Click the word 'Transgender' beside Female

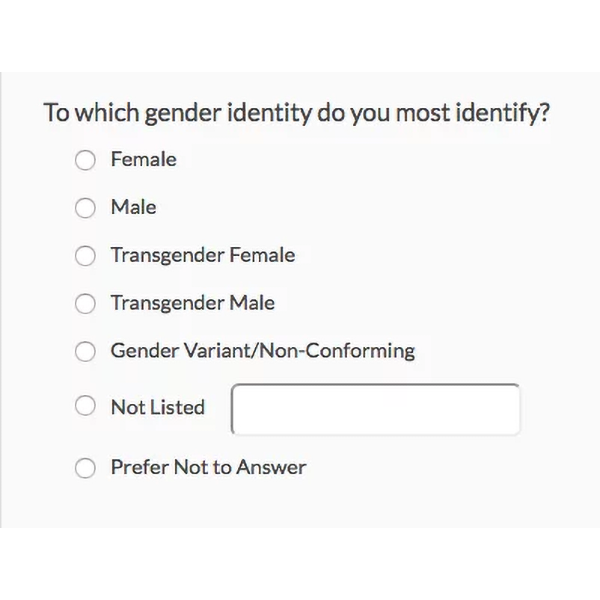(x=167, y=255)
